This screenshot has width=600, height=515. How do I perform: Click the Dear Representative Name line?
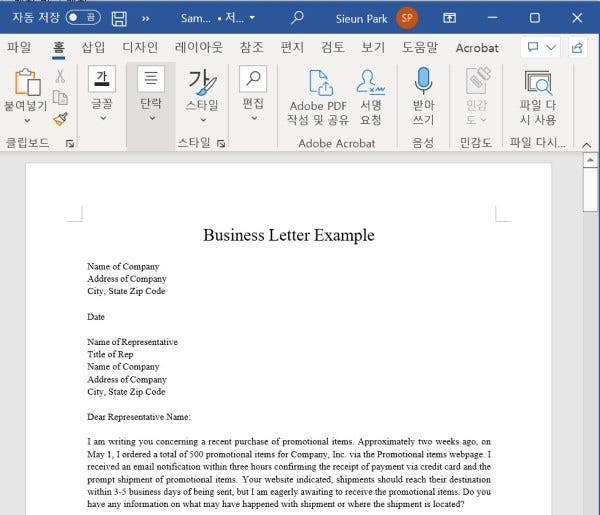point(139,417)
